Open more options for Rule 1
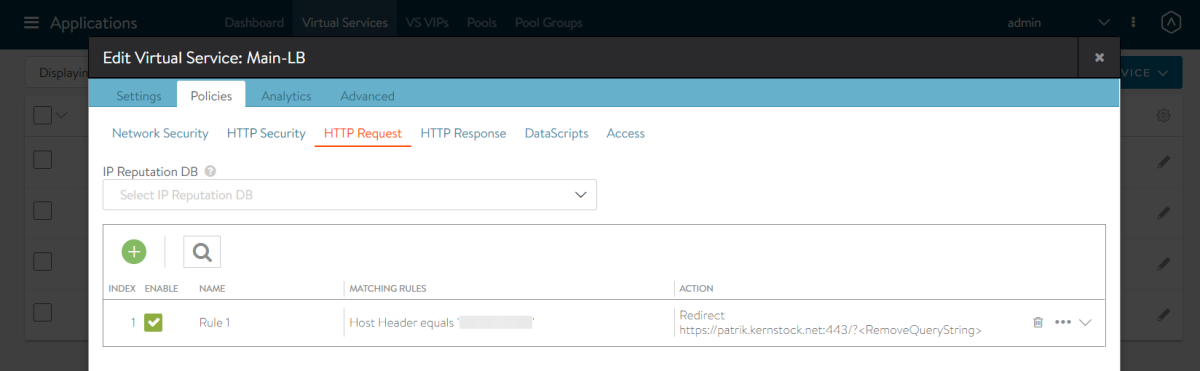1200x371 pixels. 1063,322
